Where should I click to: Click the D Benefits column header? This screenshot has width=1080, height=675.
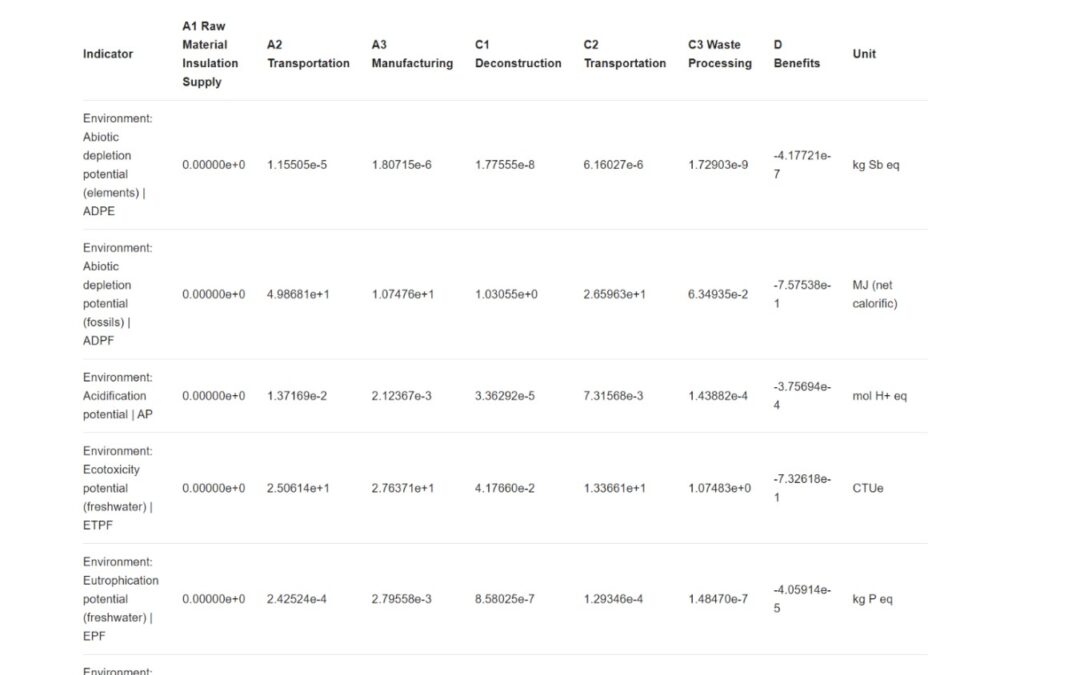click(797, 54)
